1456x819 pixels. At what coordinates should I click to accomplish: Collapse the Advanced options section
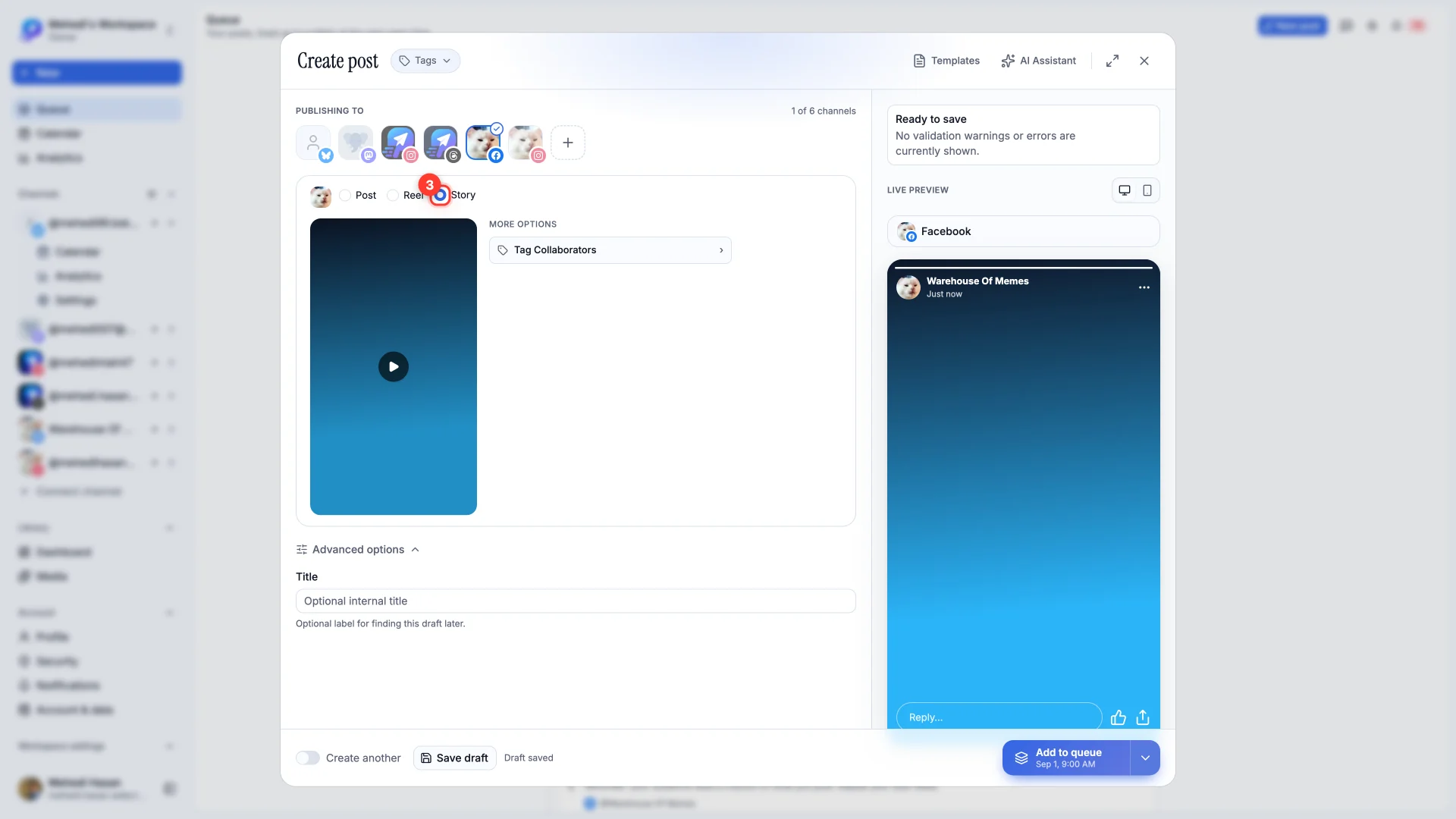[x=357, y=550]
